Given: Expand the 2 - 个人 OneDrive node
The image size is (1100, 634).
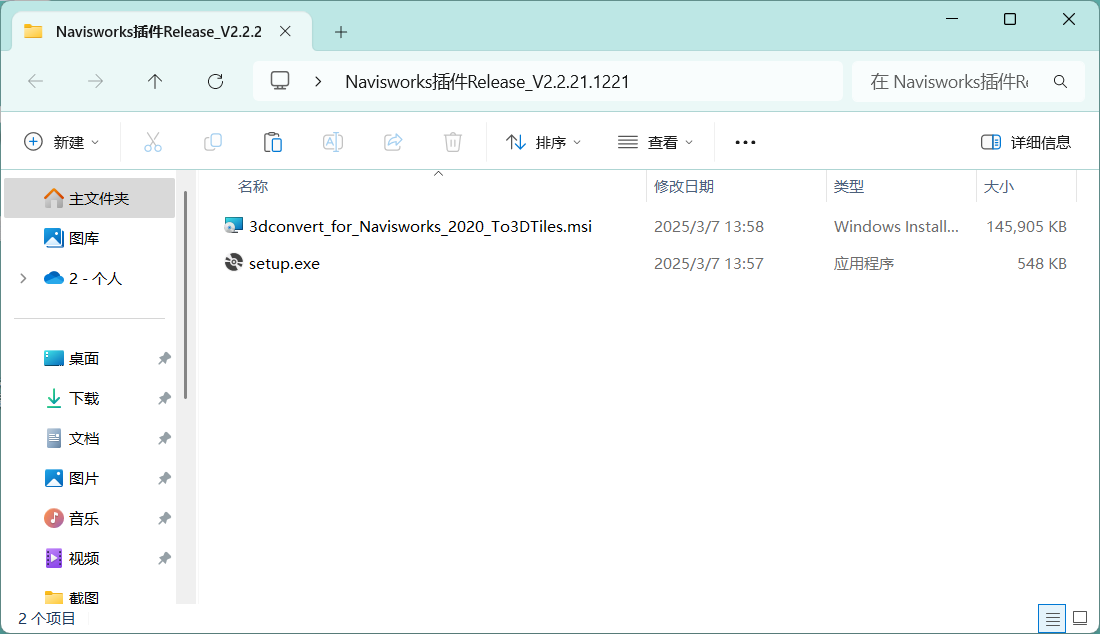Looking at the screenshot, I should [x=23, y=278].
